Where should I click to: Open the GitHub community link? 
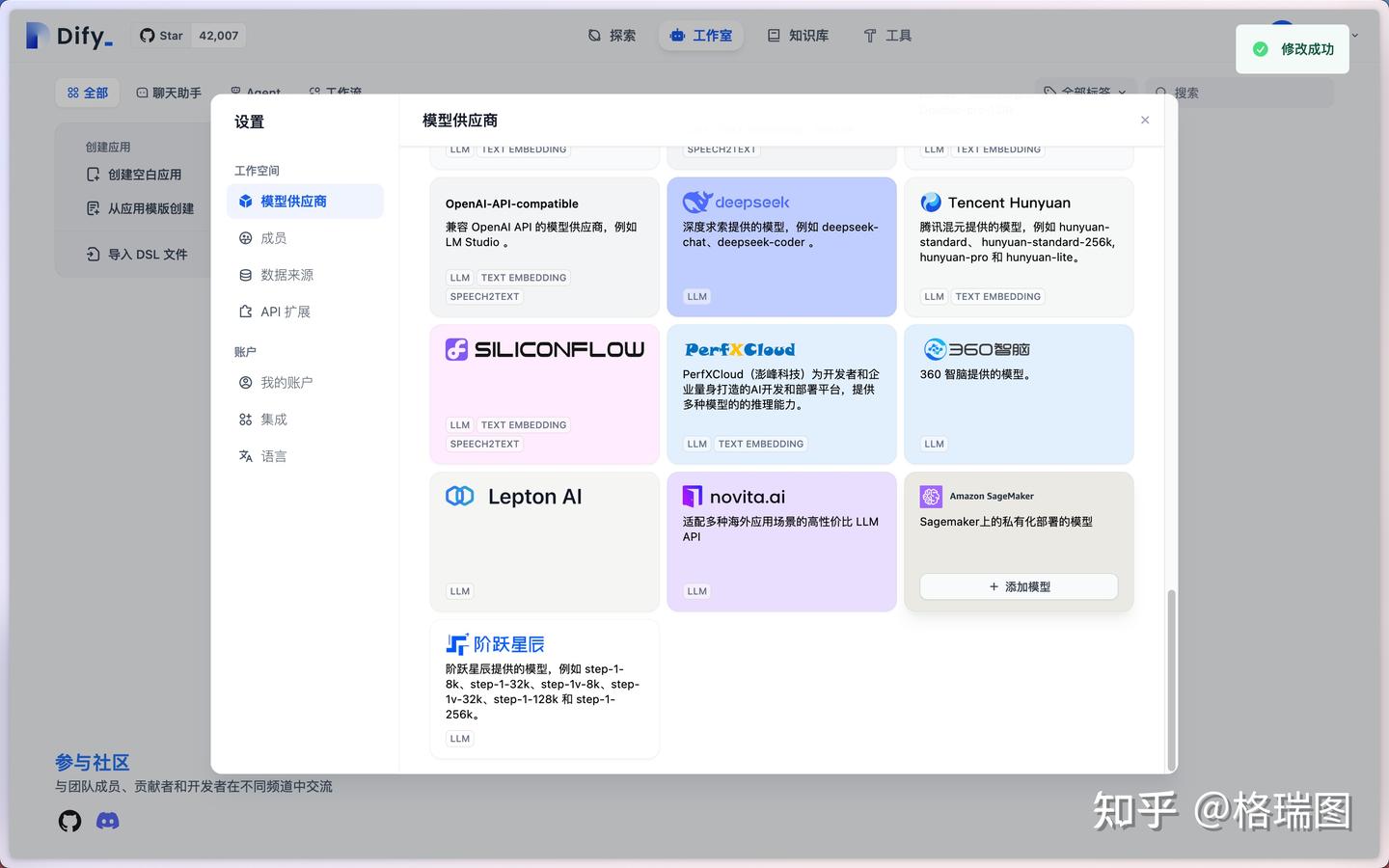pyautogui.click(x=68, y=821)
